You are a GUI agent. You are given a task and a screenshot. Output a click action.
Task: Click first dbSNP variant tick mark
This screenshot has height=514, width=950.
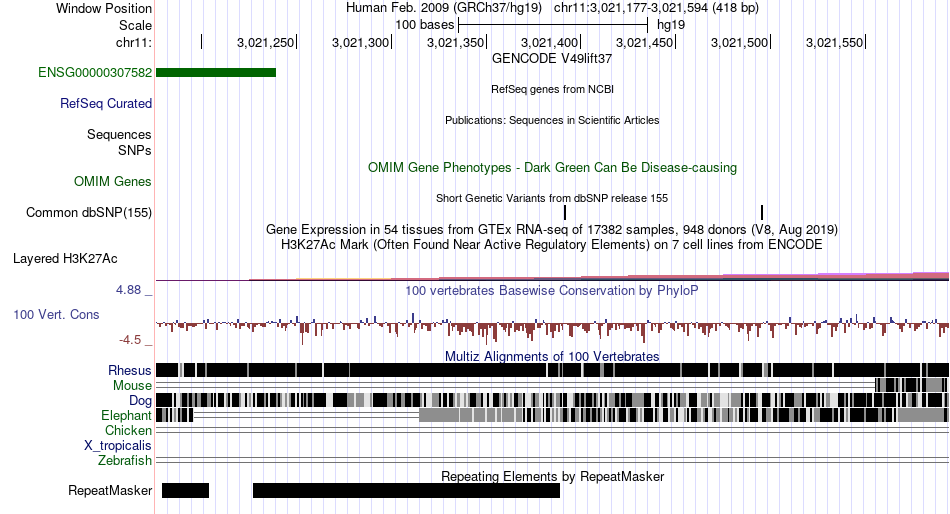[565, 213]
